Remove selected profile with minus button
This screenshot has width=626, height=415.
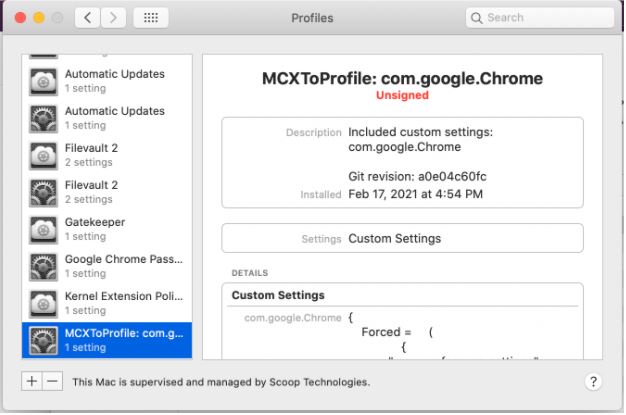(52, 381)
